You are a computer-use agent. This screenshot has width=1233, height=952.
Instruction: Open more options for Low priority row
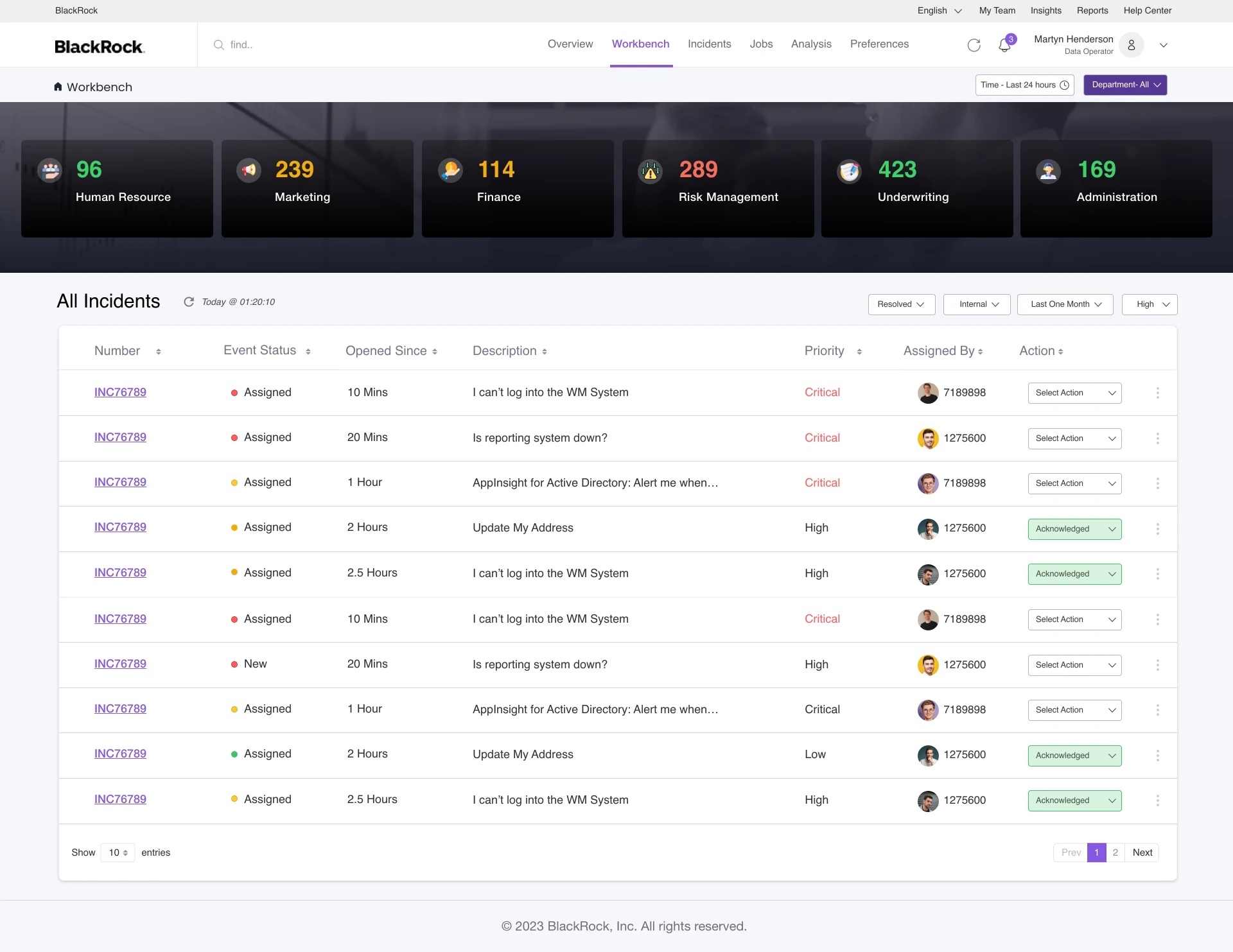1158,756
